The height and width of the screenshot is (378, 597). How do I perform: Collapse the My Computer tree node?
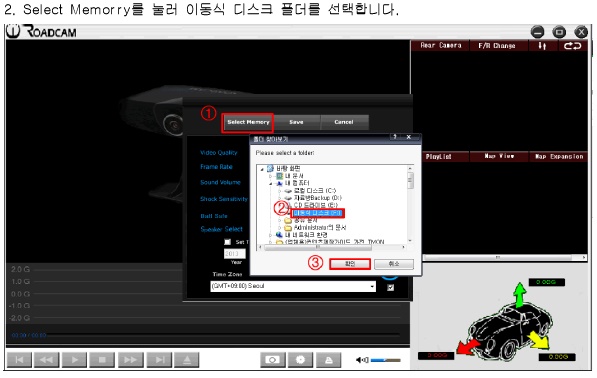(271, 183)
